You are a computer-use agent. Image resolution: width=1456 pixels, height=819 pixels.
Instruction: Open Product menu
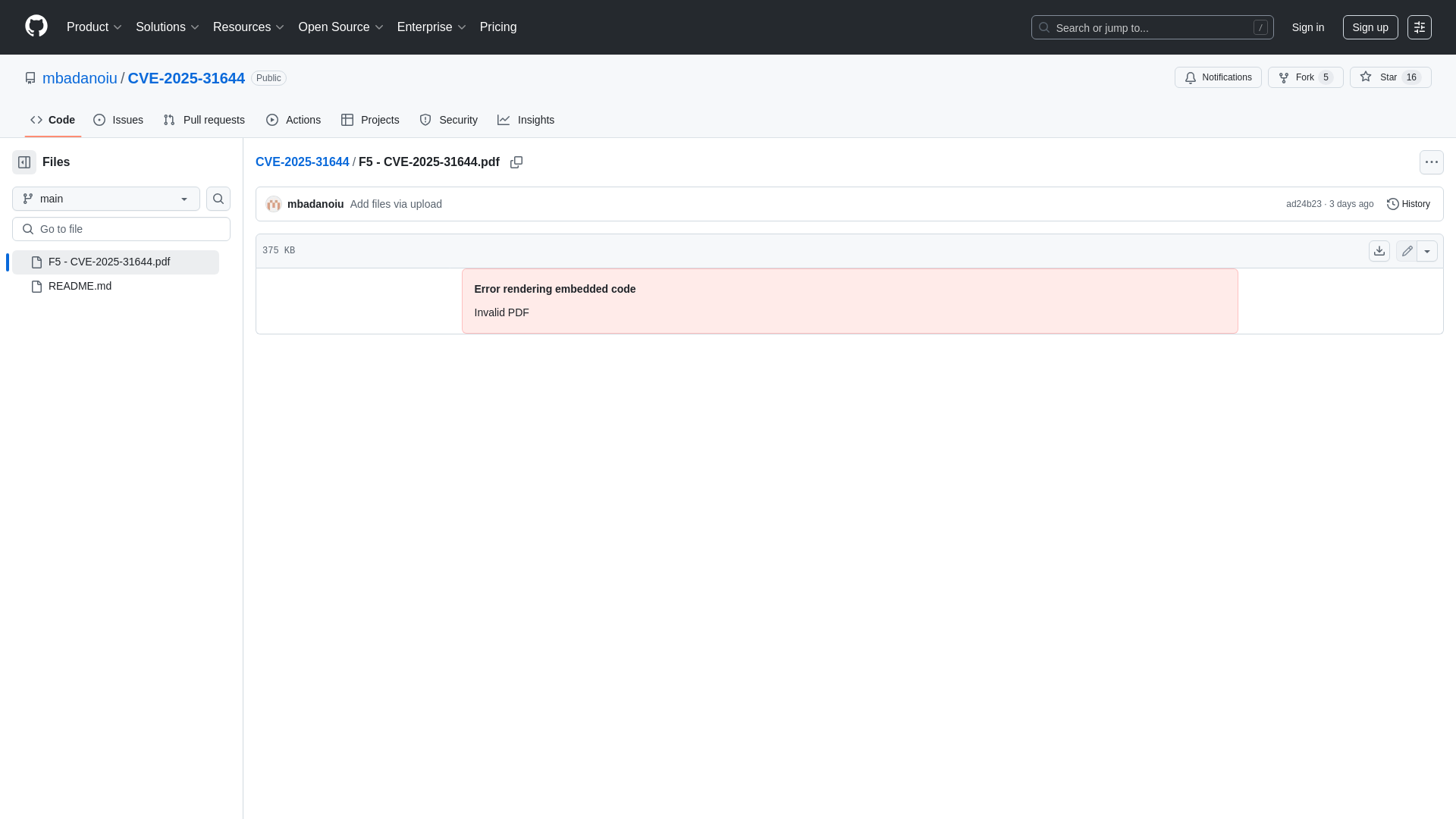point(94,27)
